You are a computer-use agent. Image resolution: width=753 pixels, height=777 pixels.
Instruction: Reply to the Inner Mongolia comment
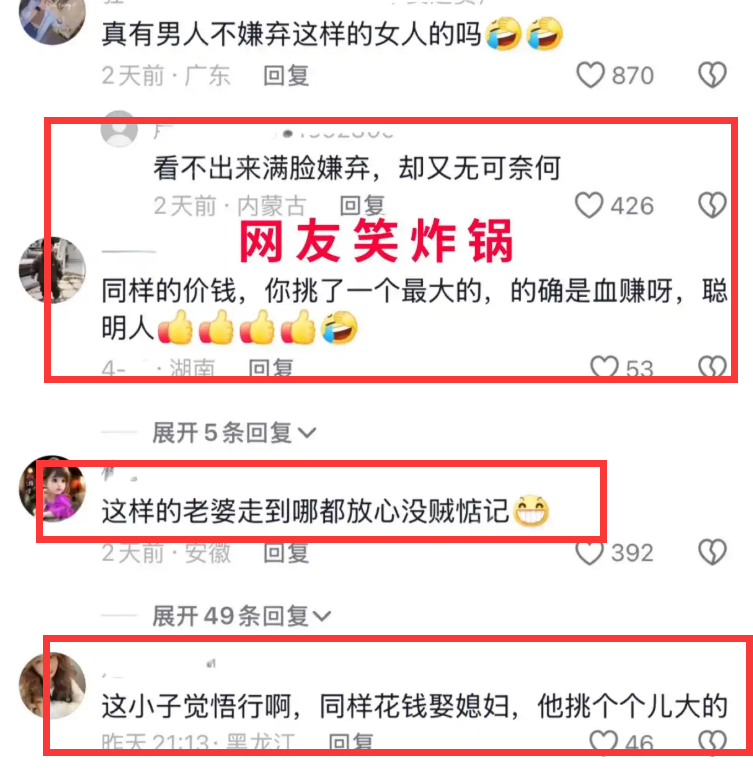[363, 206]
